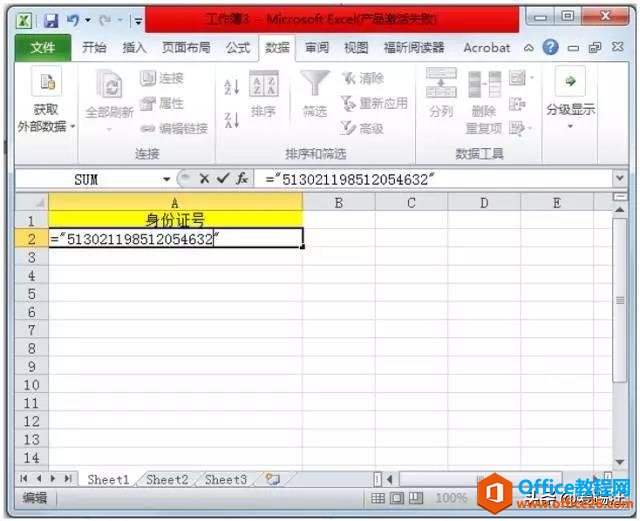Switch to Page Layout view in status bar
Screen dimensions: 640x521
pyautogui.click(x=397, y=498)
